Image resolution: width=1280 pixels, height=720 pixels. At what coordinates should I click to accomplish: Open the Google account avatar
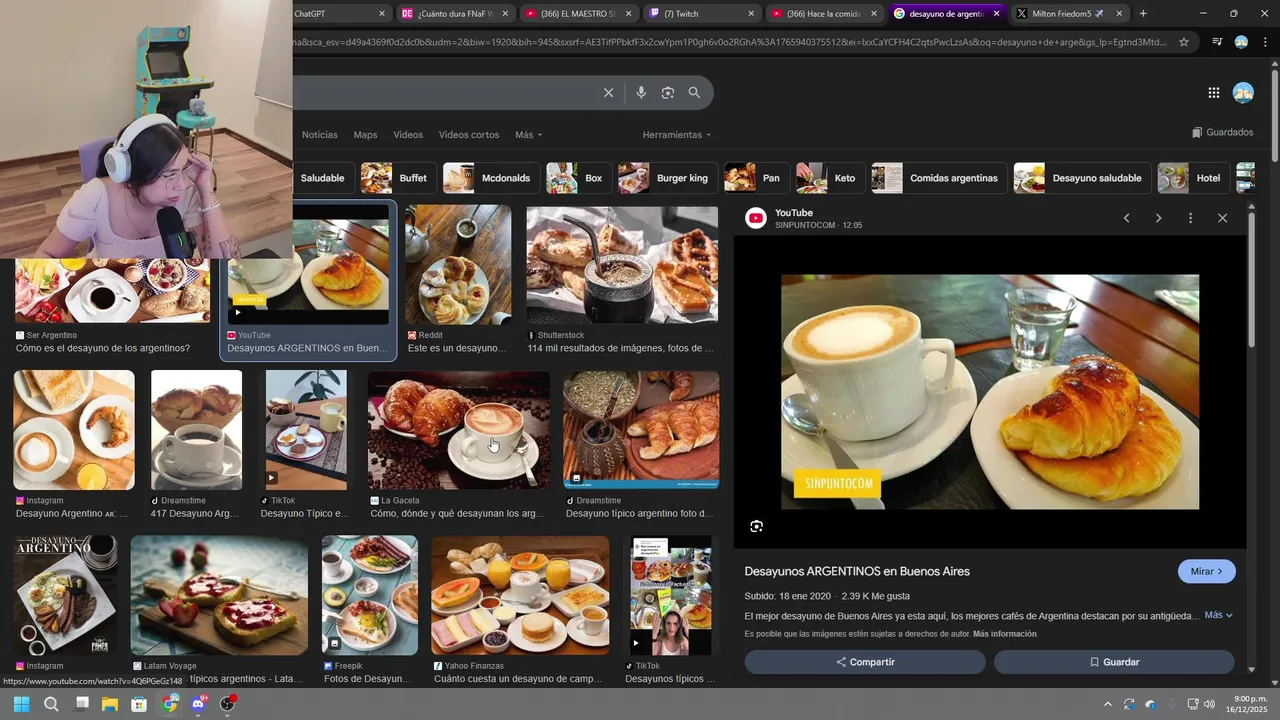pos(1244,93)
